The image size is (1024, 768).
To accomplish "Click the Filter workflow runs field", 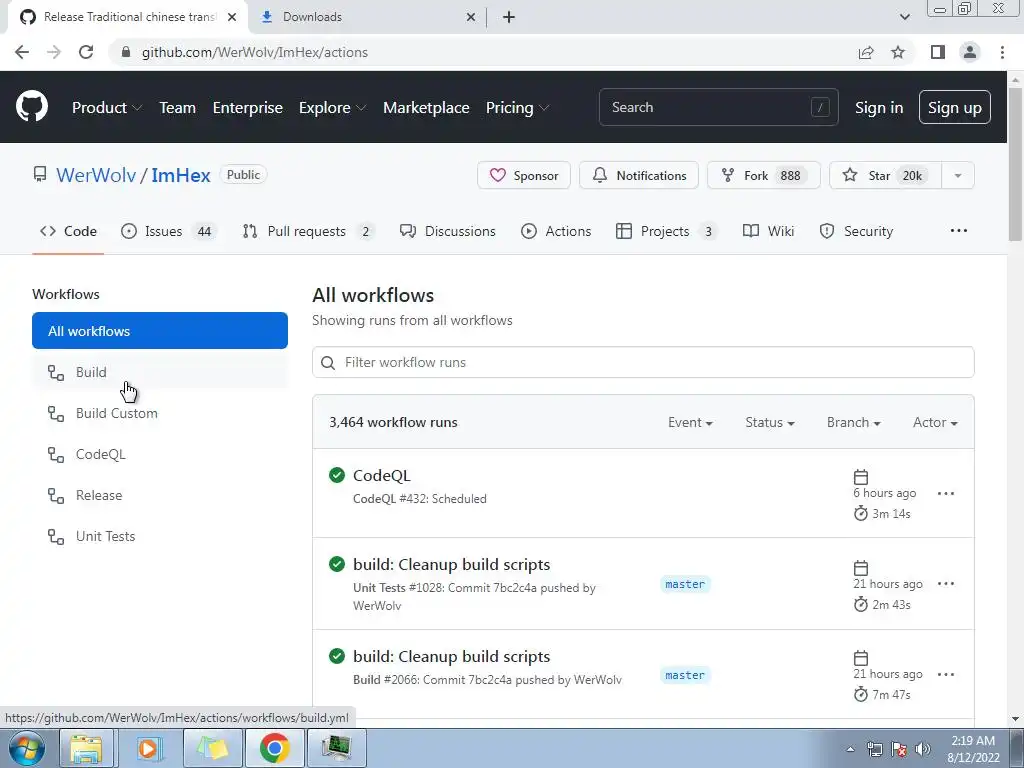I will (x=643, y=362).
